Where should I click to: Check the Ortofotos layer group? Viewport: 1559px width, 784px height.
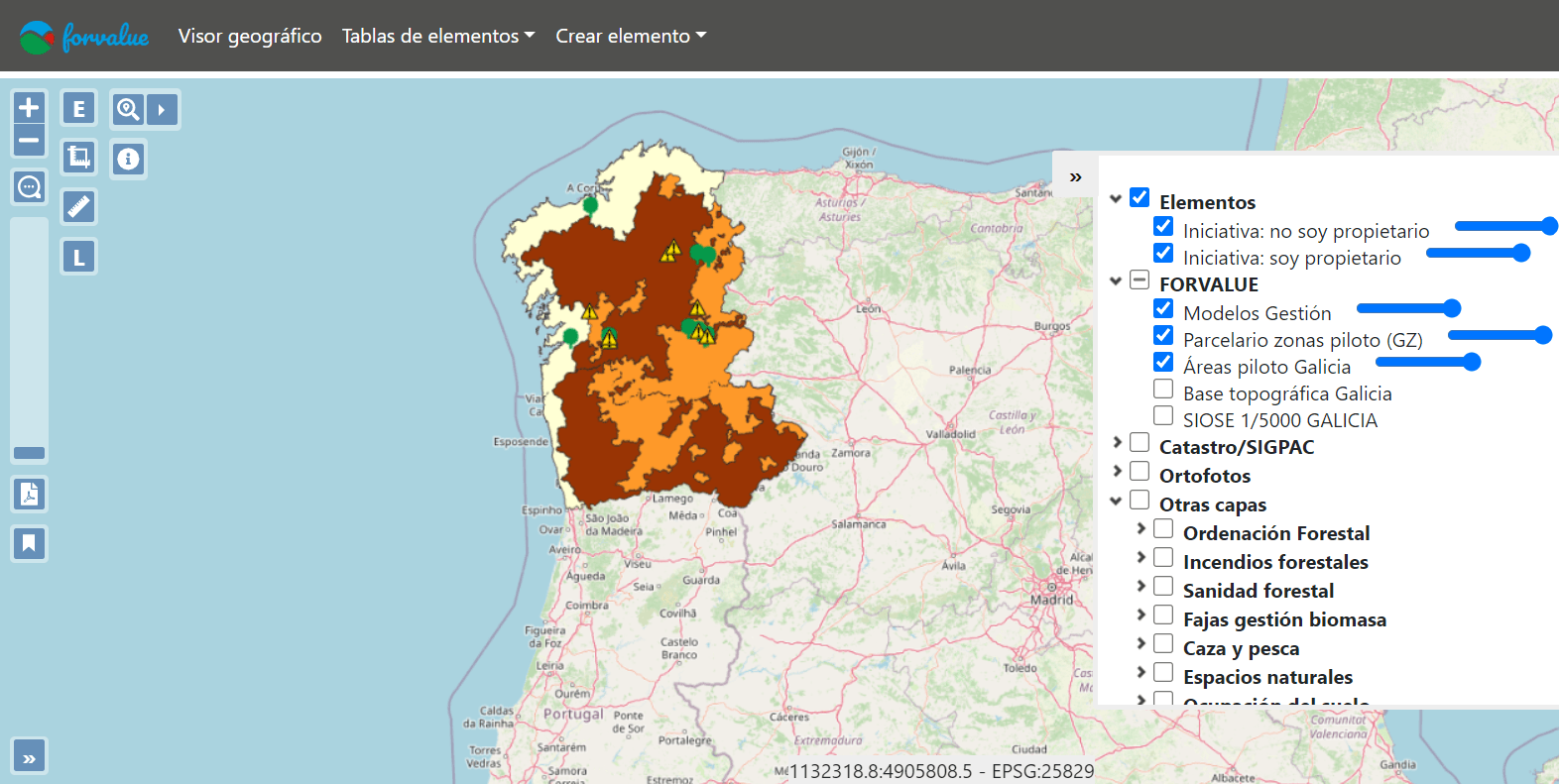click(1139, 472)
